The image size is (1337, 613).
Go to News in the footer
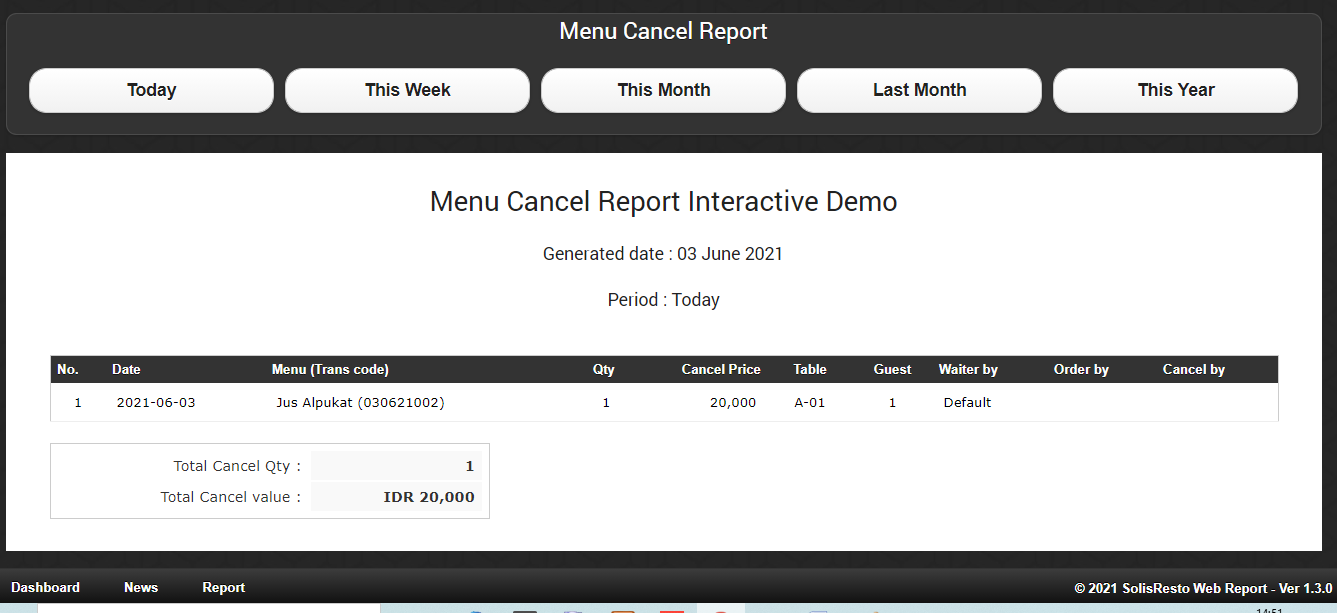141,587
